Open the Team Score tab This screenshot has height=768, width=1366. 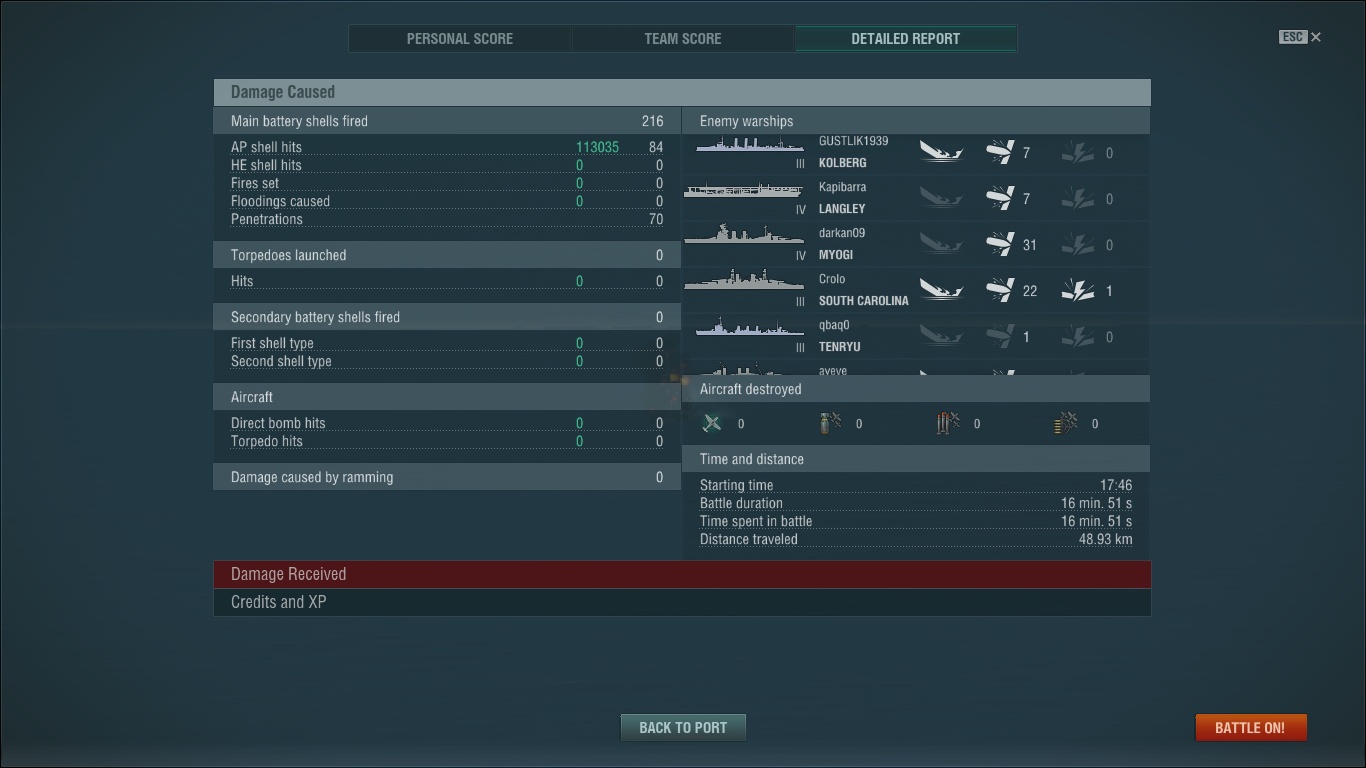coord(683,39)
